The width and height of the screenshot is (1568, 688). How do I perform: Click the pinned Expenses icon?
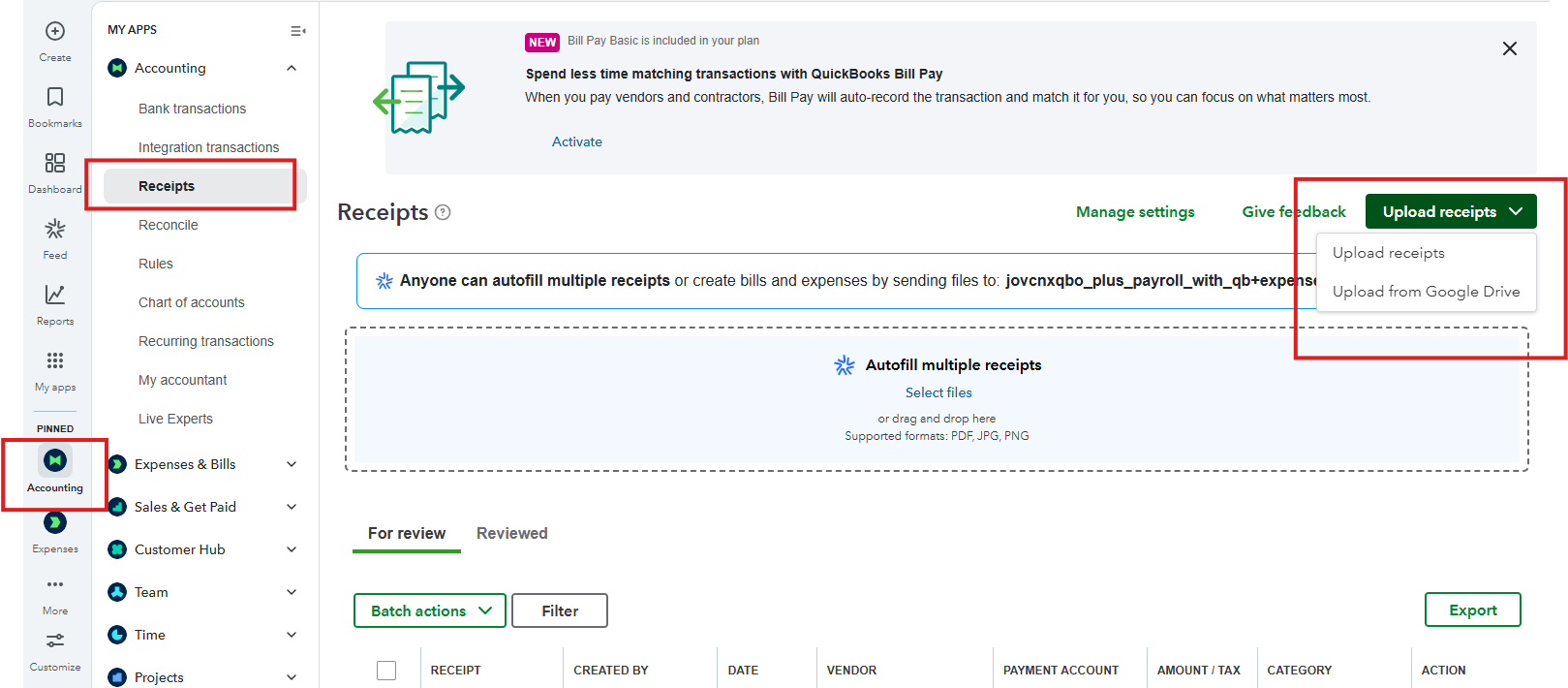tap(55, 523)
